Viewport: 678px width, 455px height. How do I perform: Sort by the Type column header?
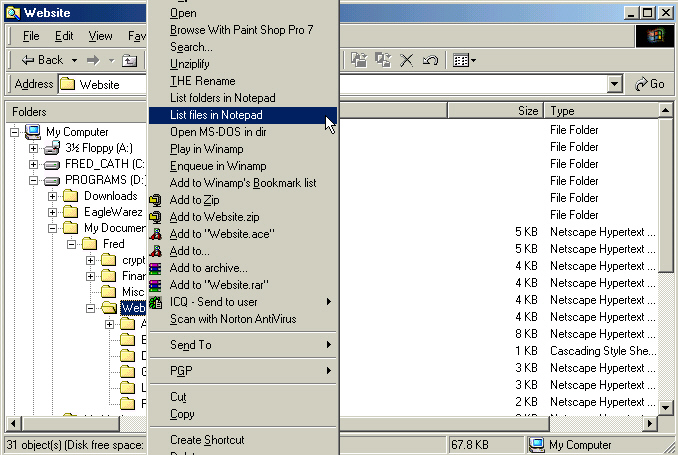pos(601,111)
